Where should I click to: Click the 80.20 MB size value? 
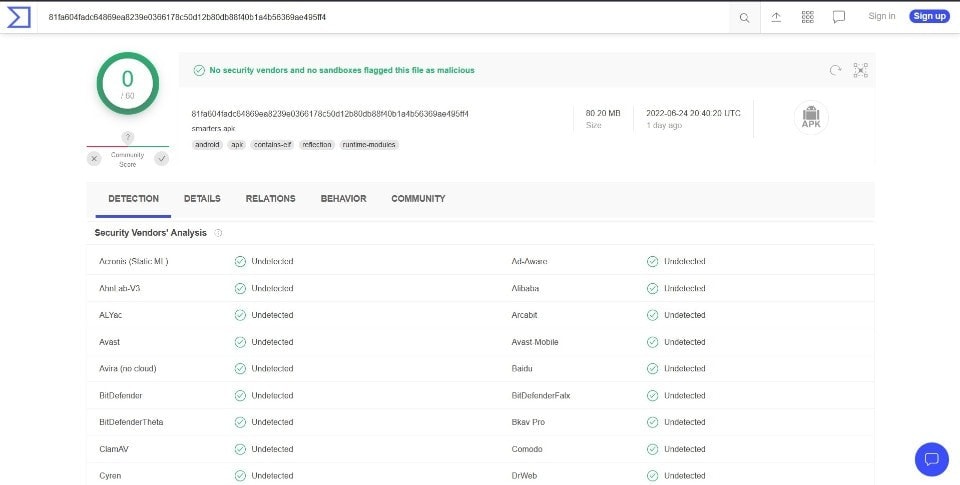click(x=603, y=113)
